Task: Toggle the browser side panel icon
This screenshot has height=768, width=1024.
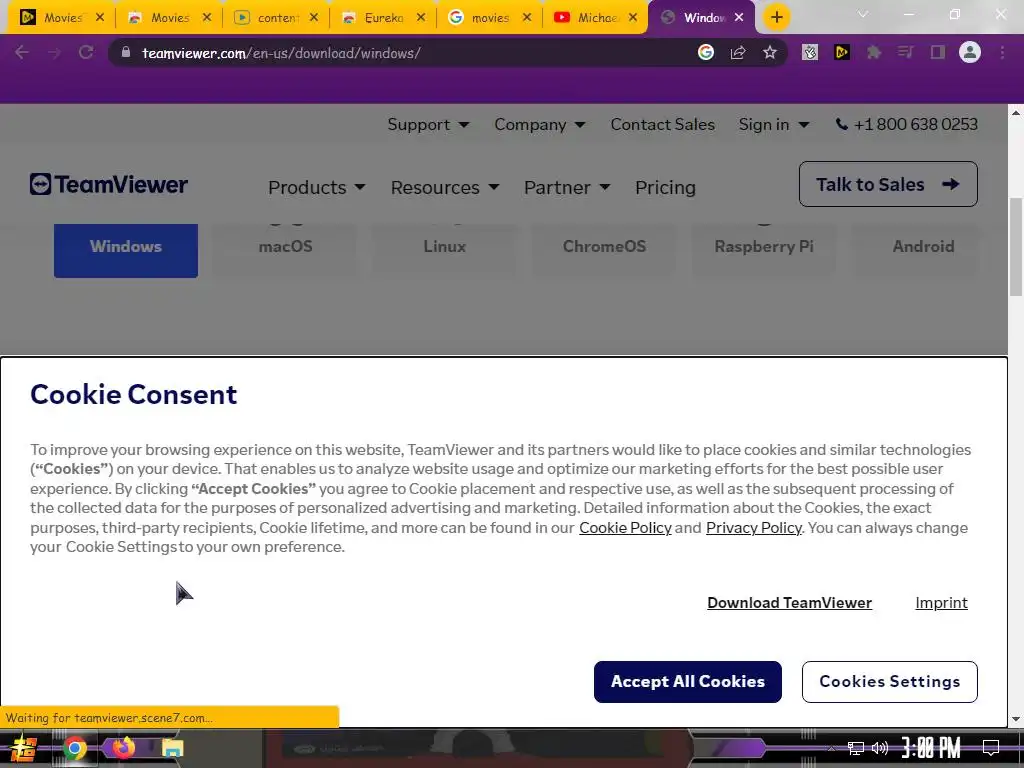Action: [937, 52]
